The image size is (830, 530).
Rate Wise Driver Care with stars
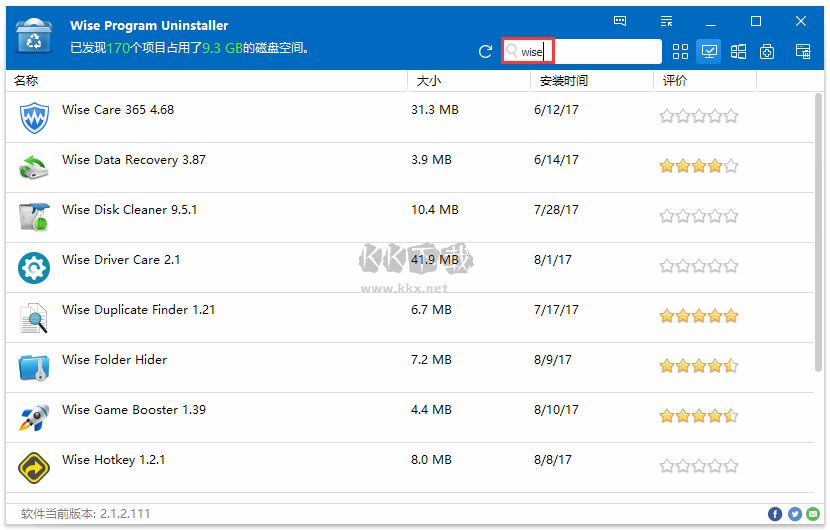point(699,266)
